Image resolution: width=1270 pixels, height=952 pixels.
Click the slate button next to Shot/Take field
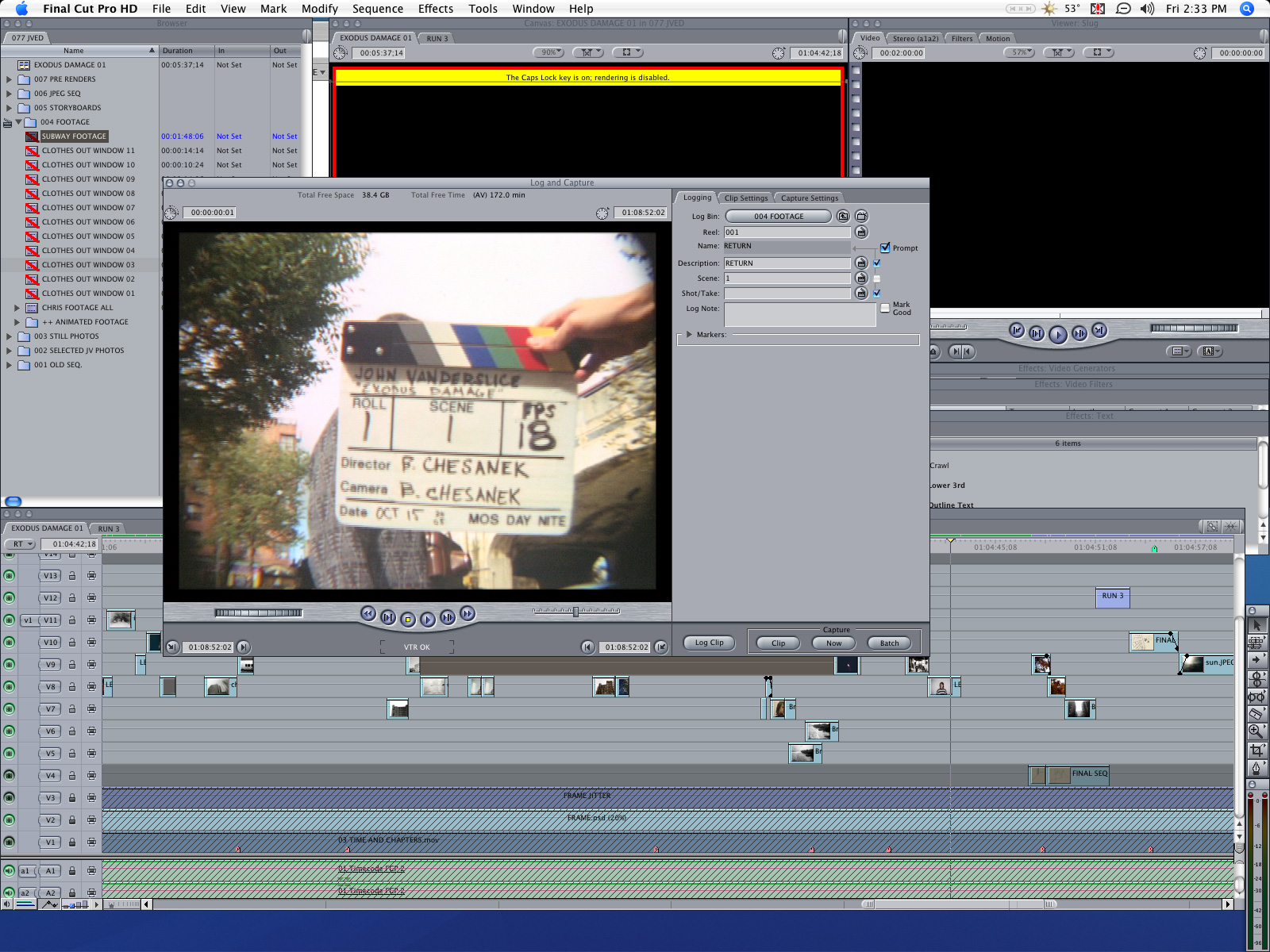861,293
